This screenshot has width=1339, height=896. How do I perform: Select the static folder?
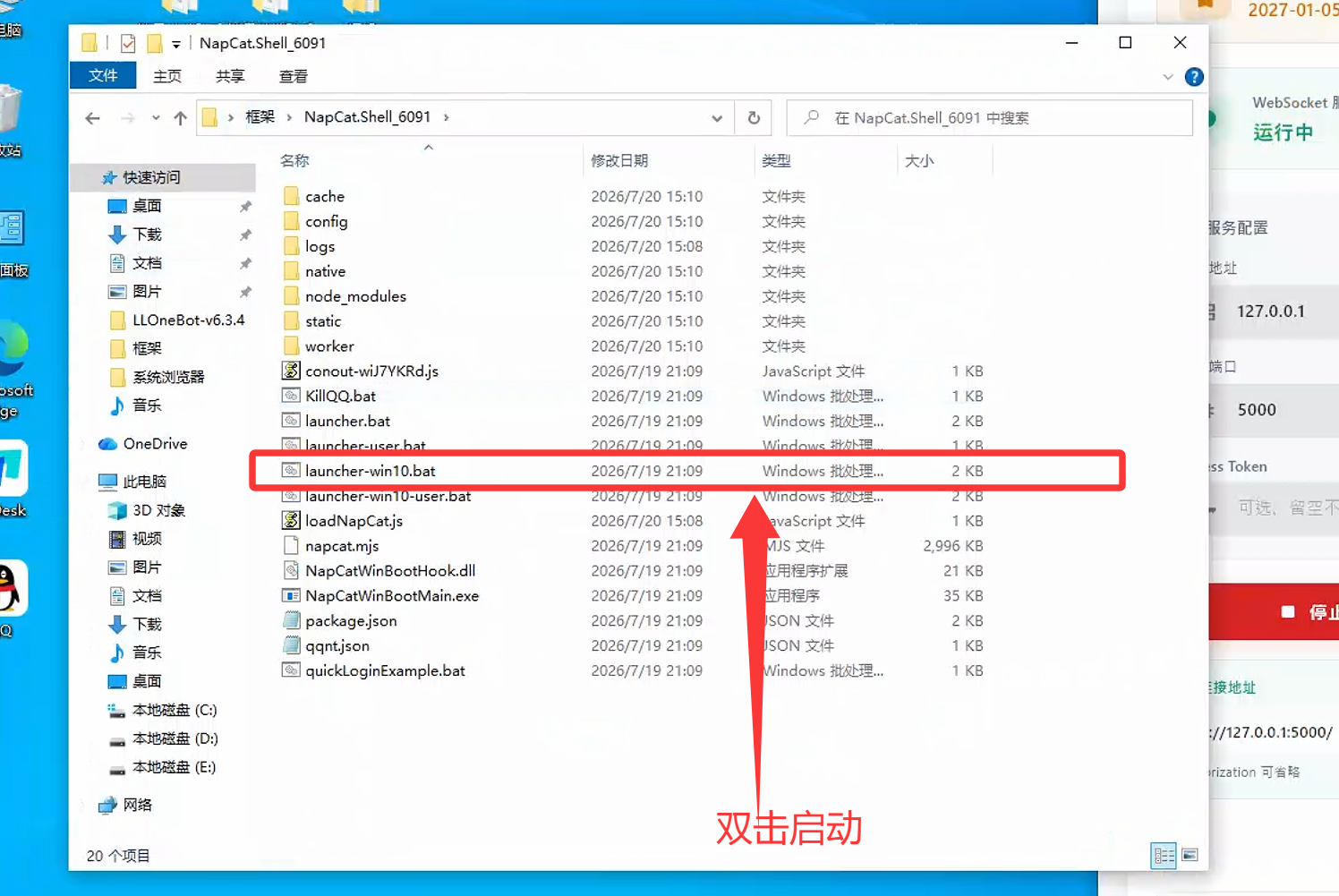(322, 321)
